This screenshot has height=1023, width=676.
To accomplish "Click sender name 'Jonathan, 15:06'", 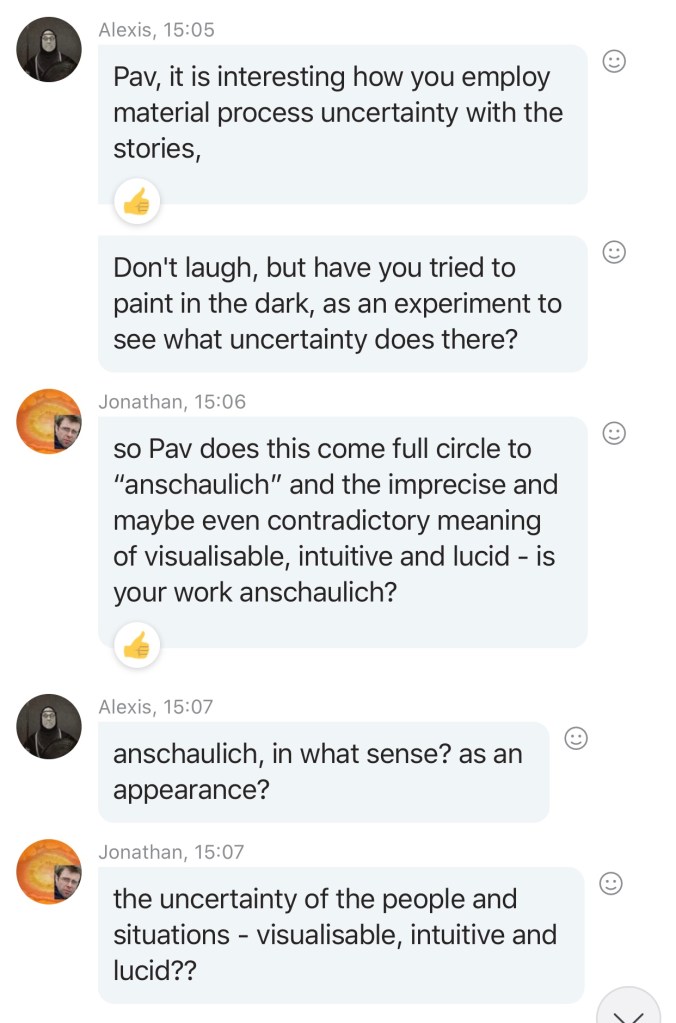I will coord(171,402).
